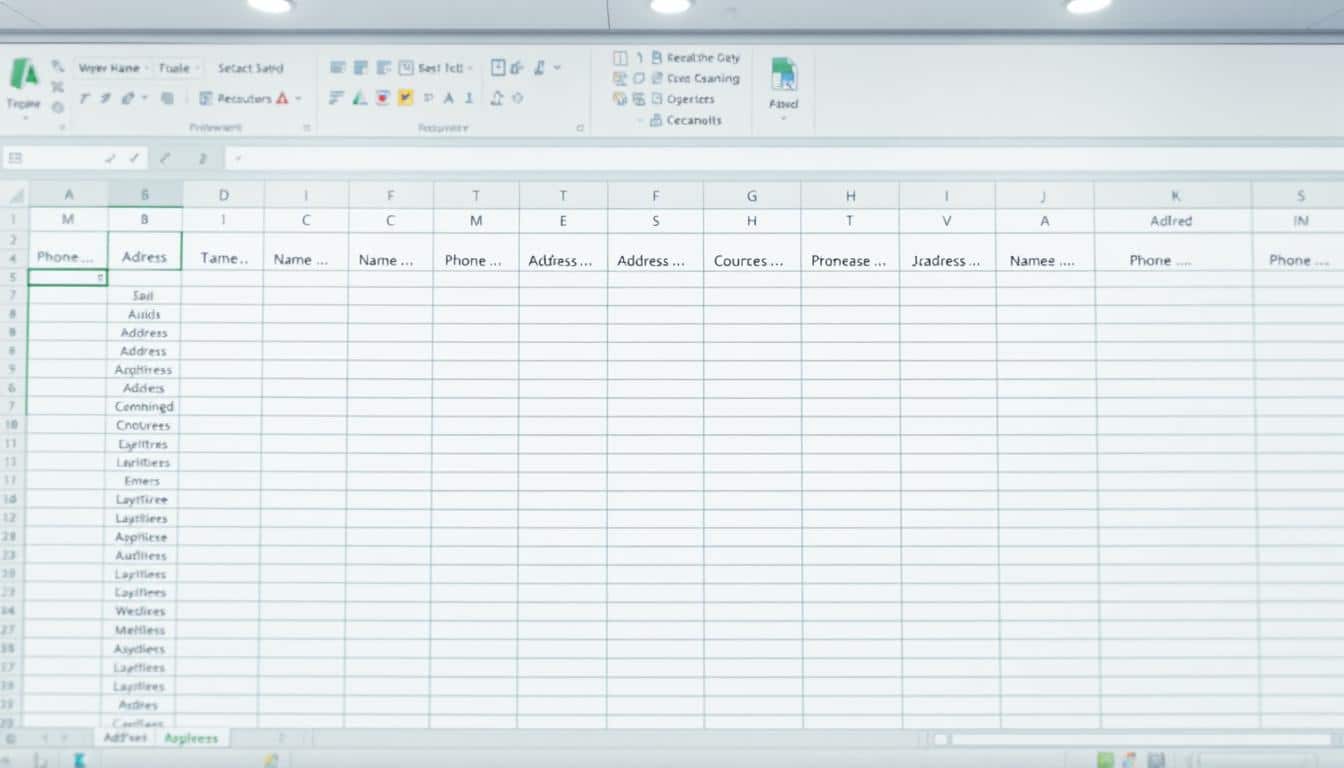
Task: Select the column K header
Action: [x=1174, y=196]
